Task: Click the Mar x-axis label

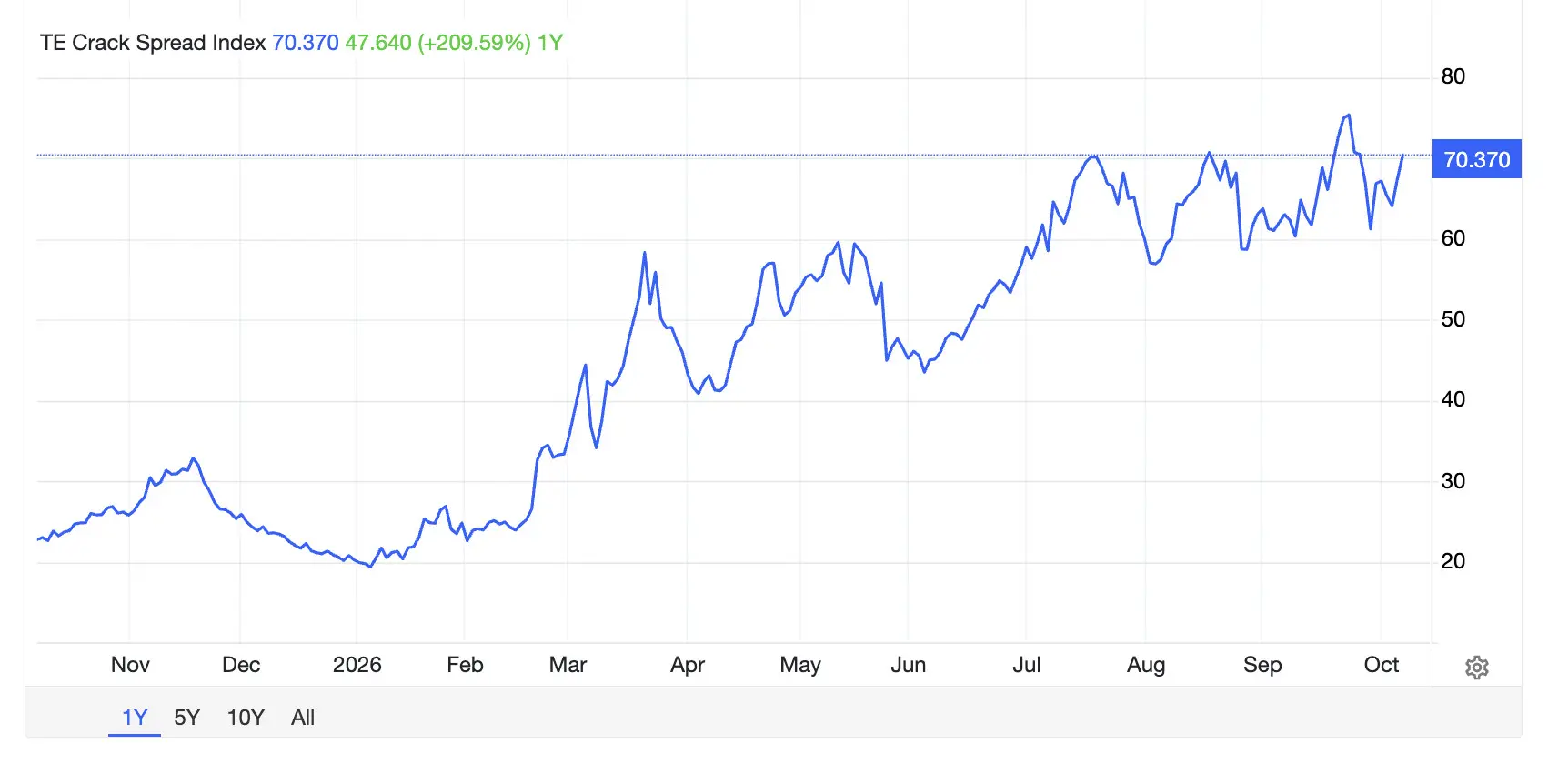Action: 568,665
